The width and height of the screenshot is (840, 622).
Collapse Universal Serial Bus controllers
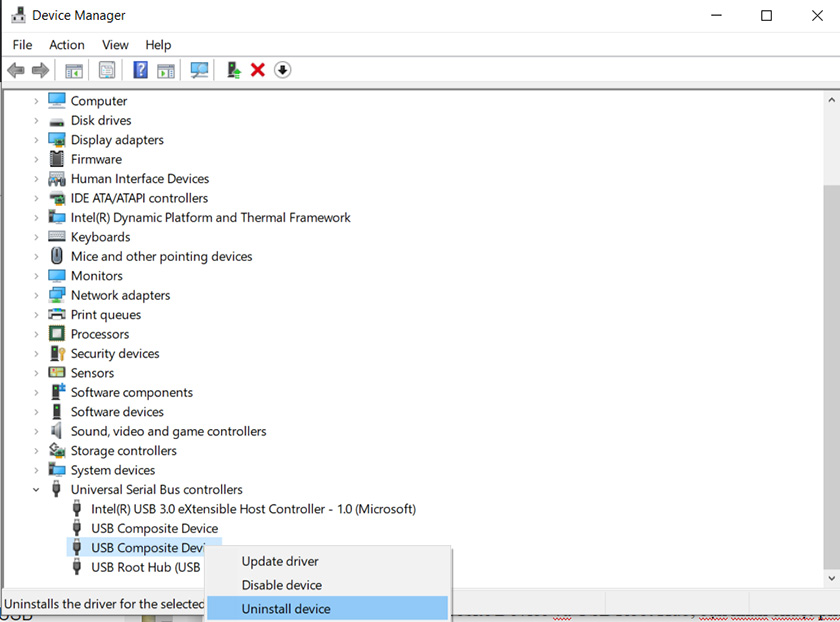tap(36, 490)
